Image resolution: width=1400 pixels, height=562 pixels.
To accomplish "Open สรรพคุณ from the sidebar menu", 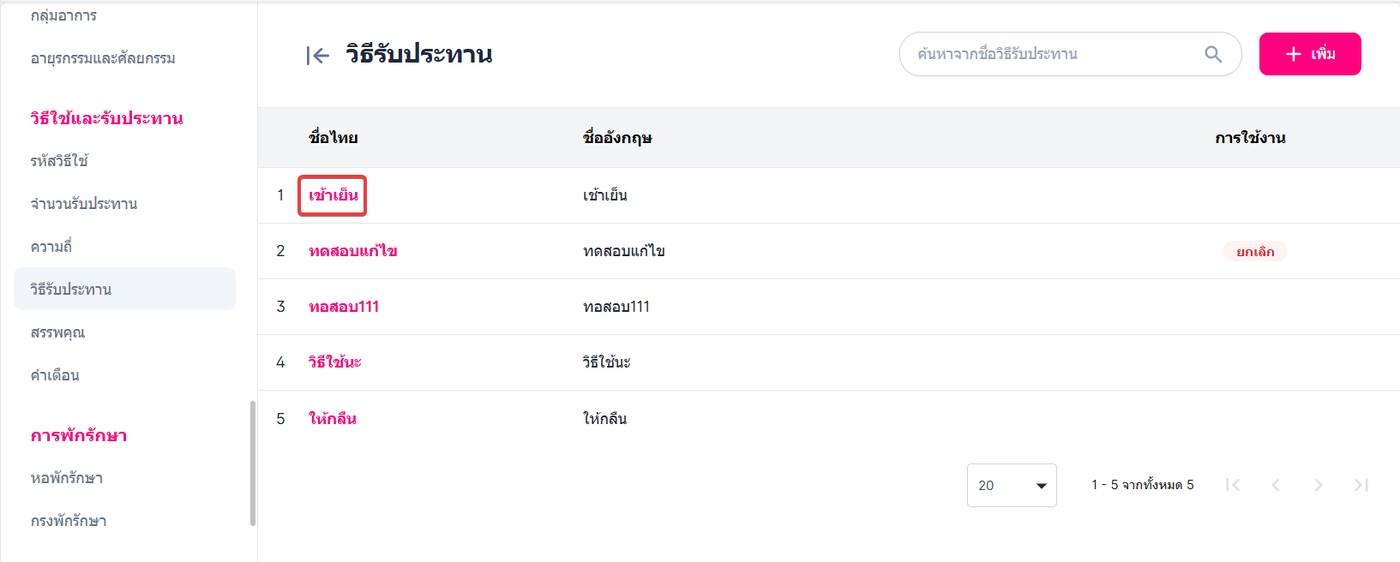I will click(x=58, y=332).
